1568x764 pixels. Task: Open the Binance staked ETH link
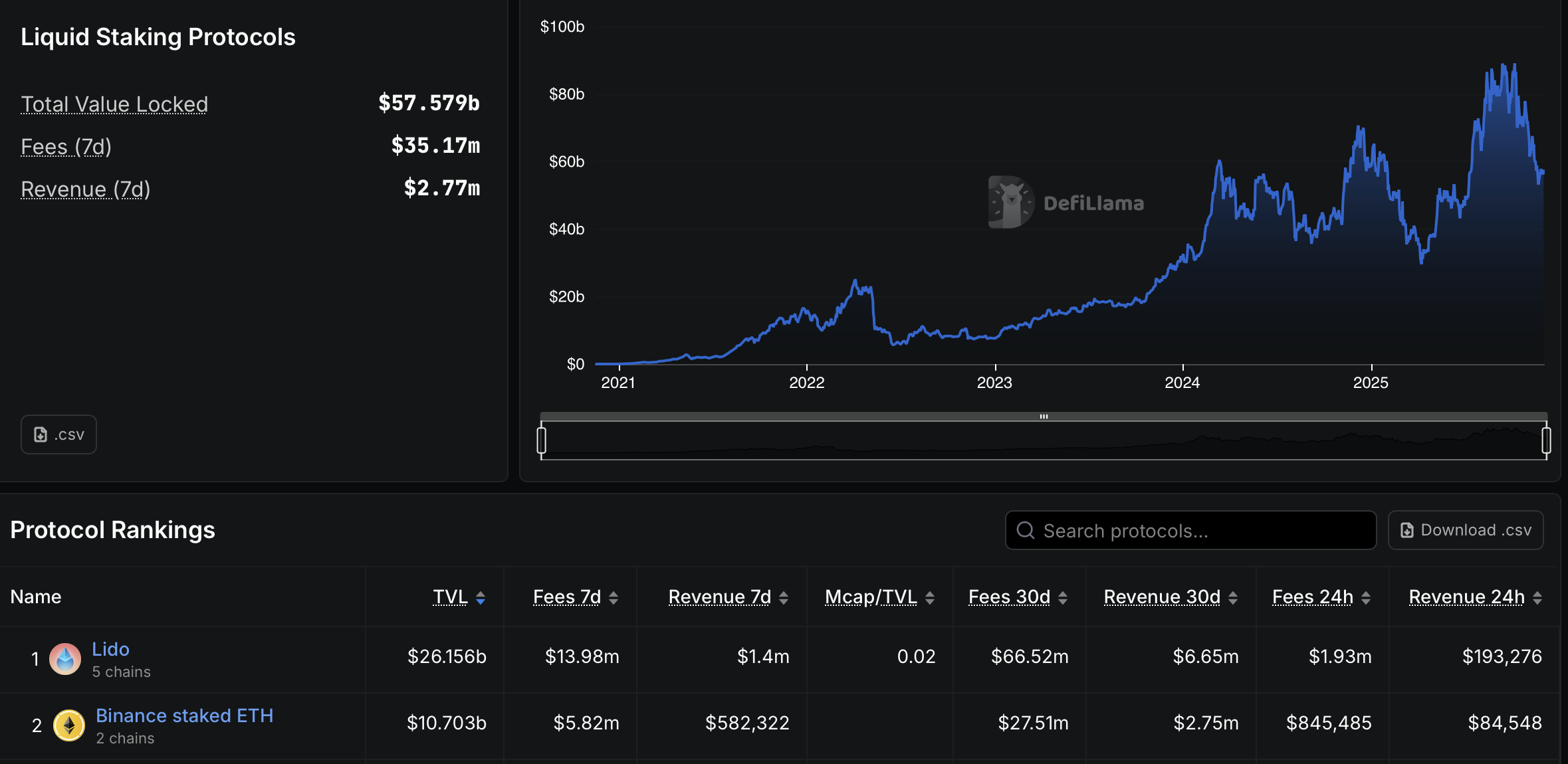point(184,716)
